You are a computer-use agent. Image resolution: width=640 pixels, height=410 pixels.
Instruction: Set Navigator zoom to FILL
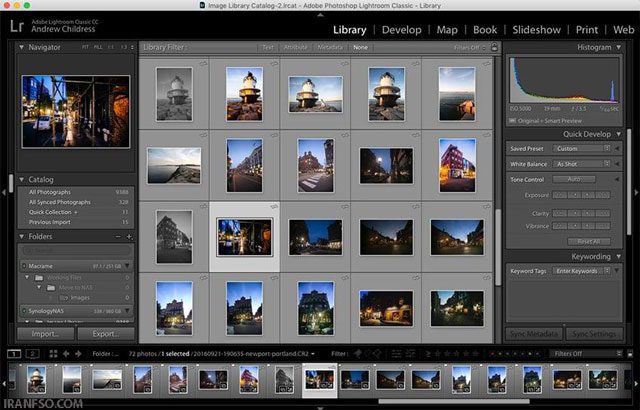coord(98,47)
